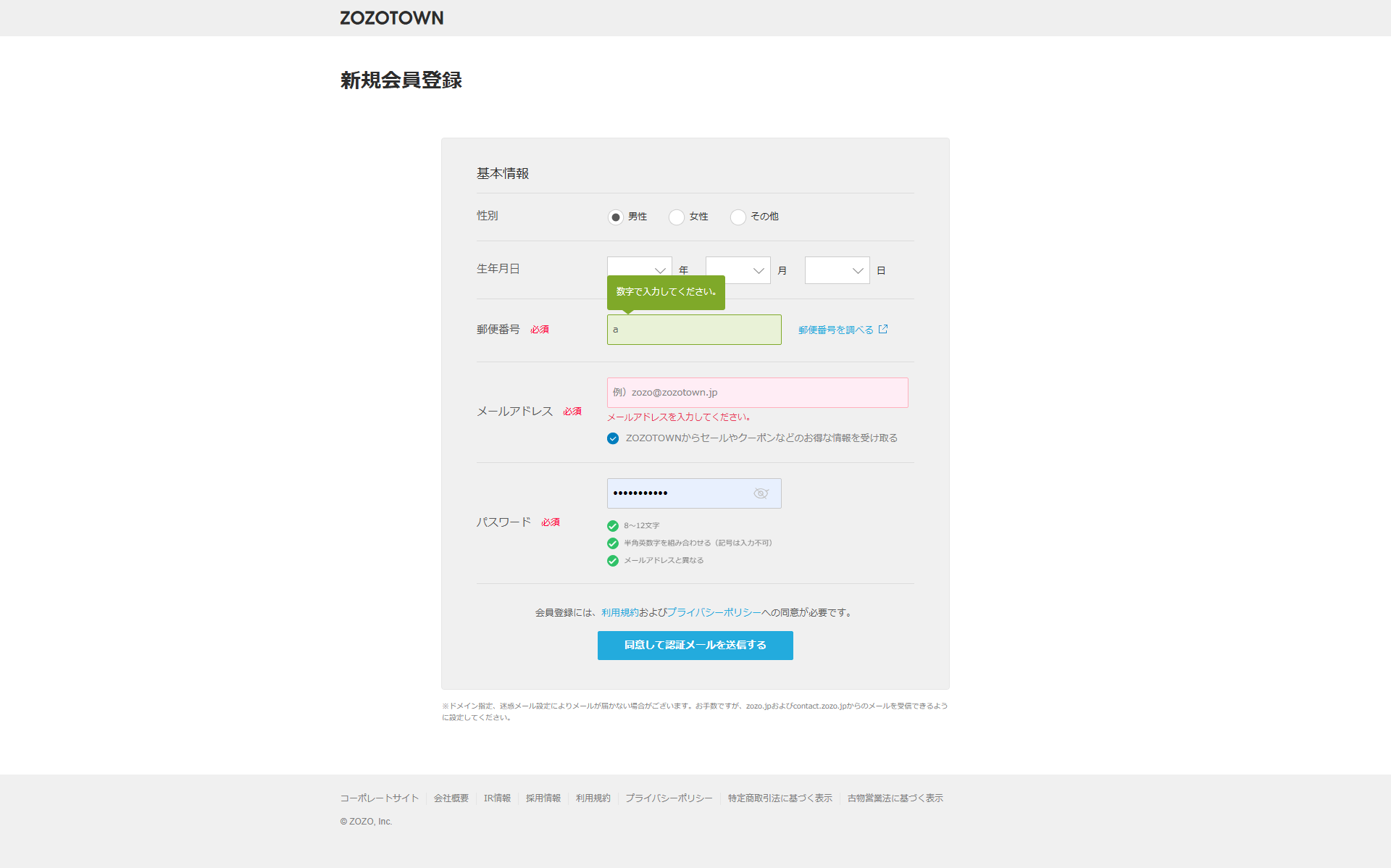Open the コーポレートサイト footer link
This screenshot has height=868, width=1391.
coord(380,798)
